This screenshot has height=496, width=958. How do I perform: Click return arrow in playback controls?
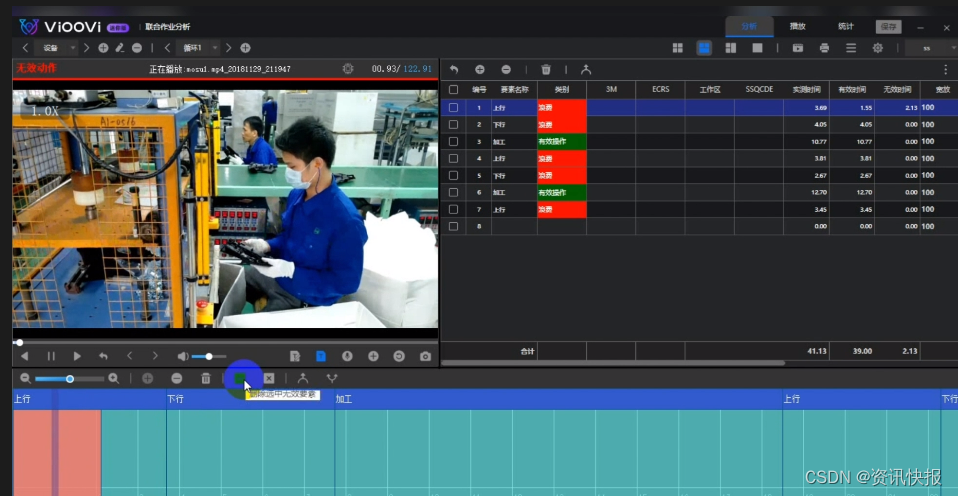point(103,356)
